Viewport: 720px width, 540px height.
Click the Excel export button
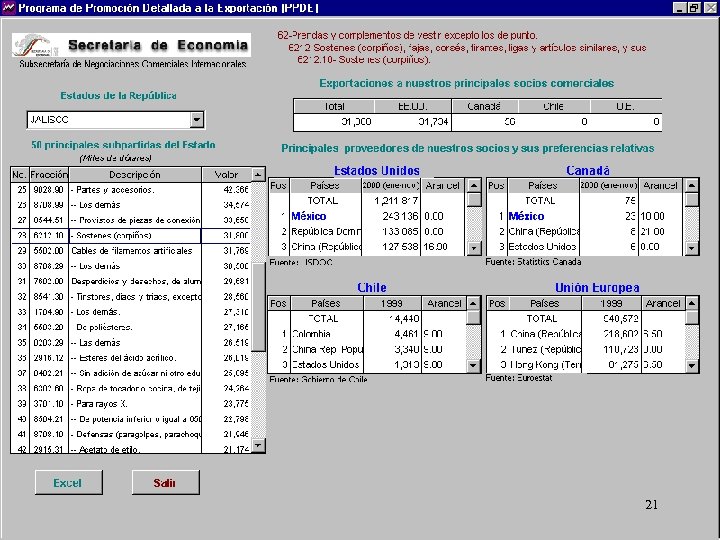click(x=68, y=482)
